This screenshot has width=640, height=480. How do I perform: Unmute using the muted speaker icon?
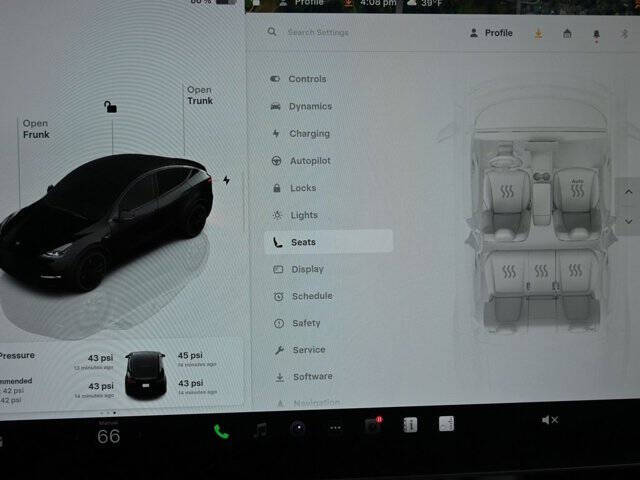click(x=550, y=420)
